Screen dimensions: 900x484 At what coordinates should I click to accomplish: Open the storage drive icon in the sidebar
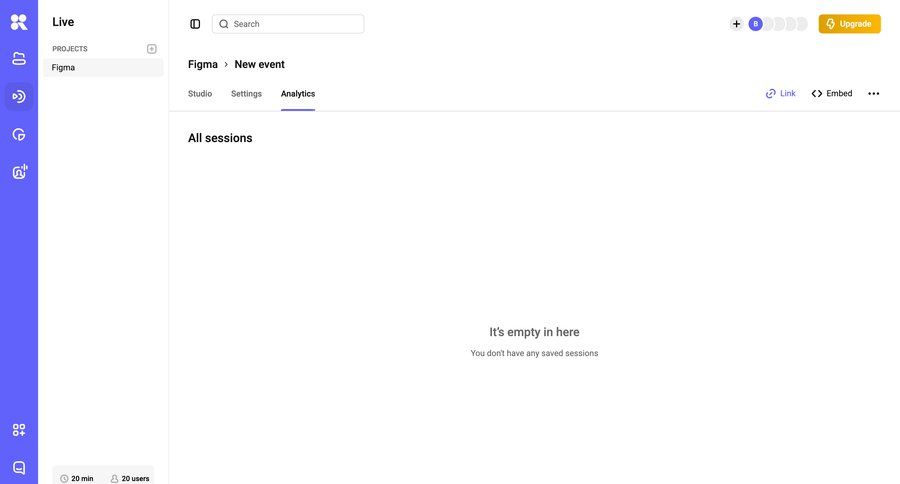coord(19,58)
